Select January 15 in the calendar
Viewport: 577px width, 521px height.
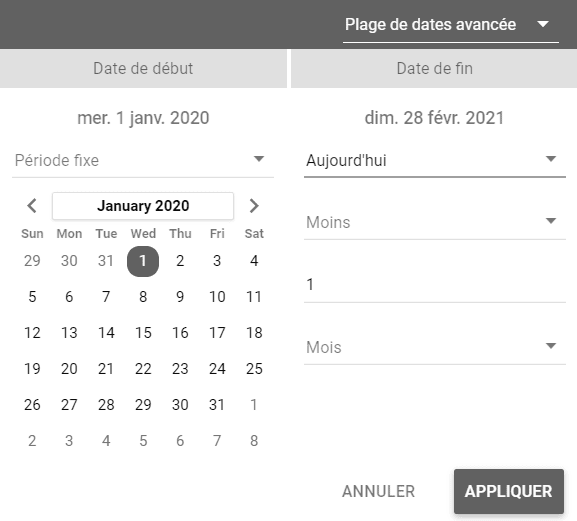tap(143, 333)
